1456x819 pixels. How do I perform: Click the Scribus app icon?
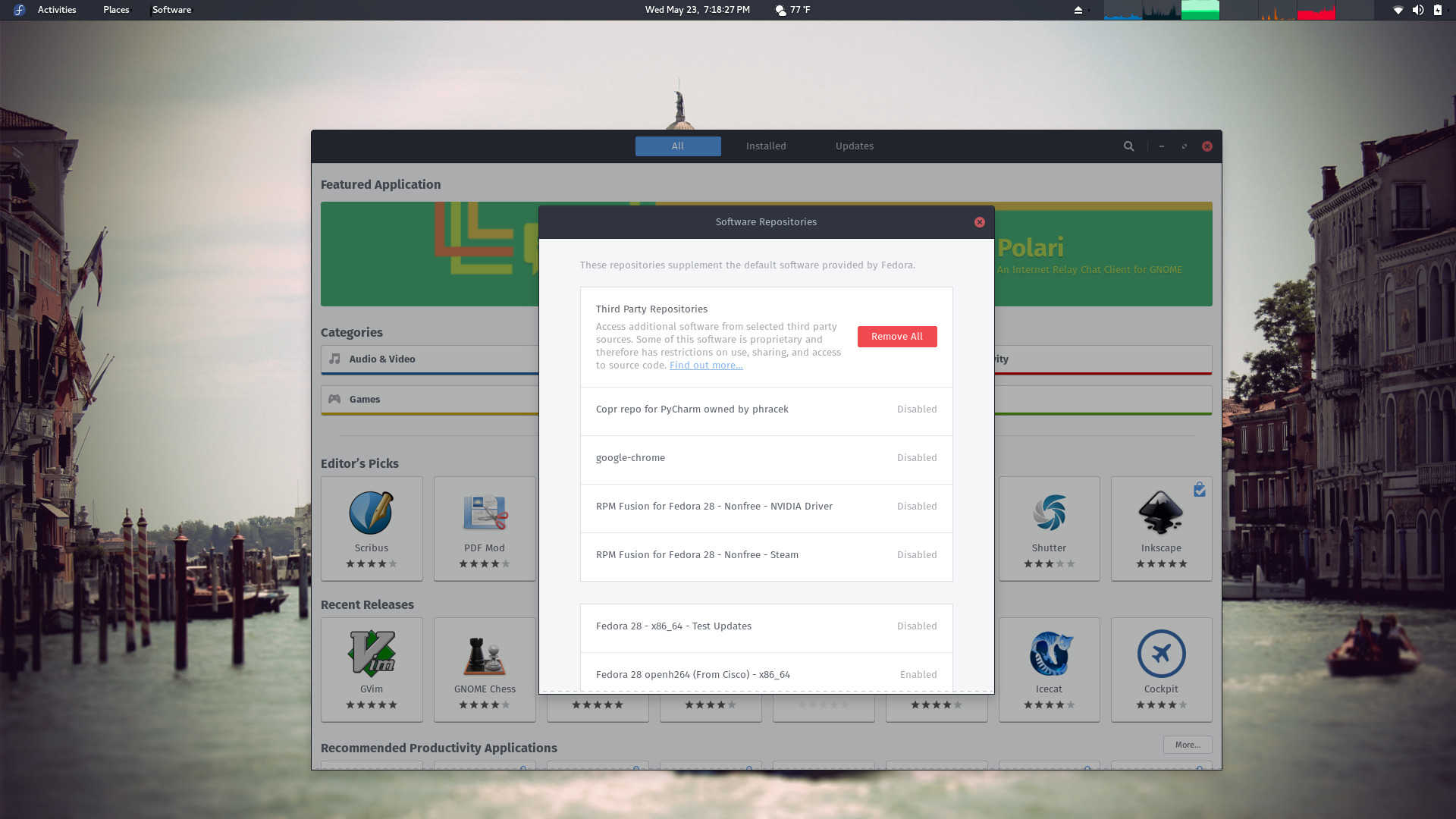pos(371,513)
